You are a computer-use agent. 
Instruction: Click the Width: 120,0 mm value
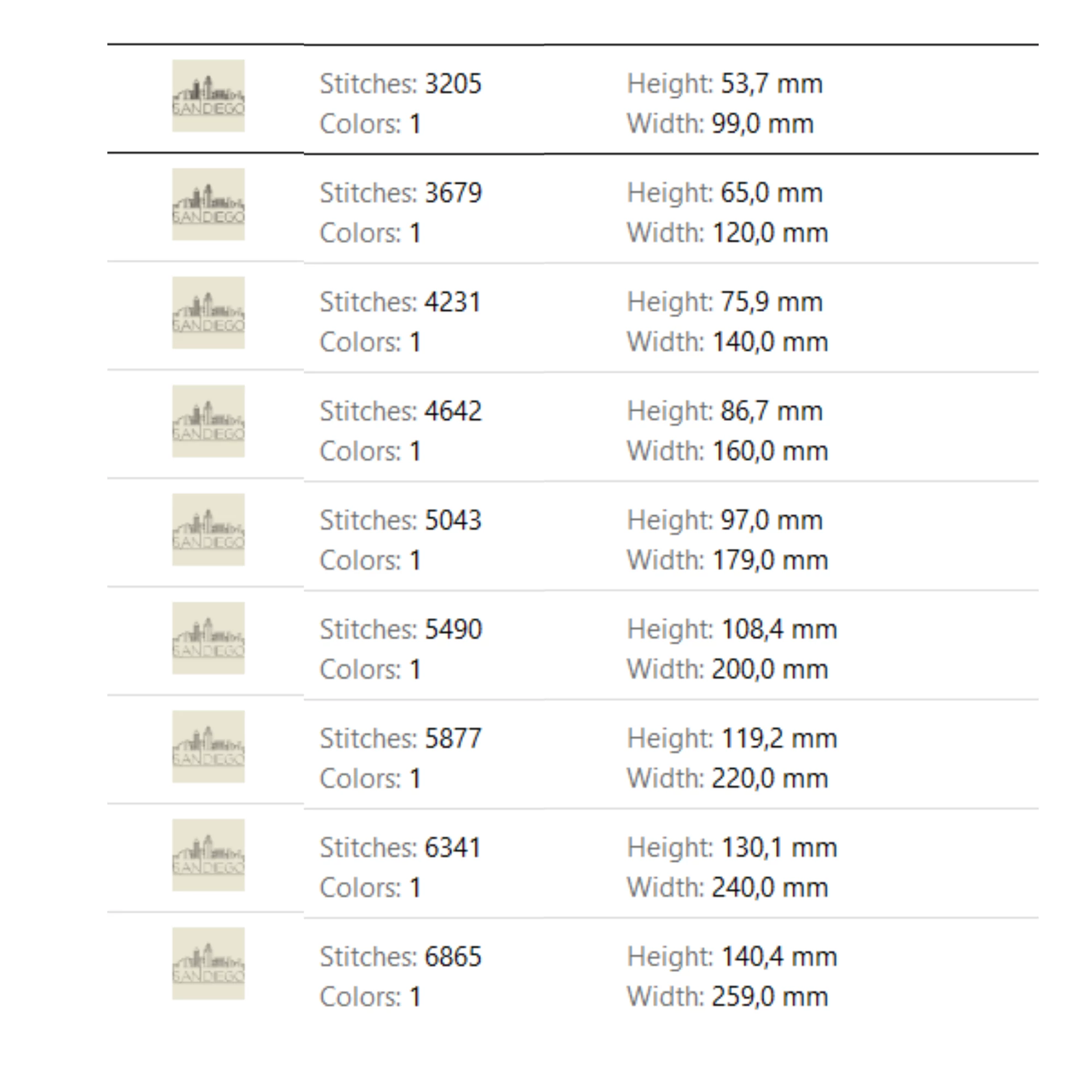tap(727, 233)
